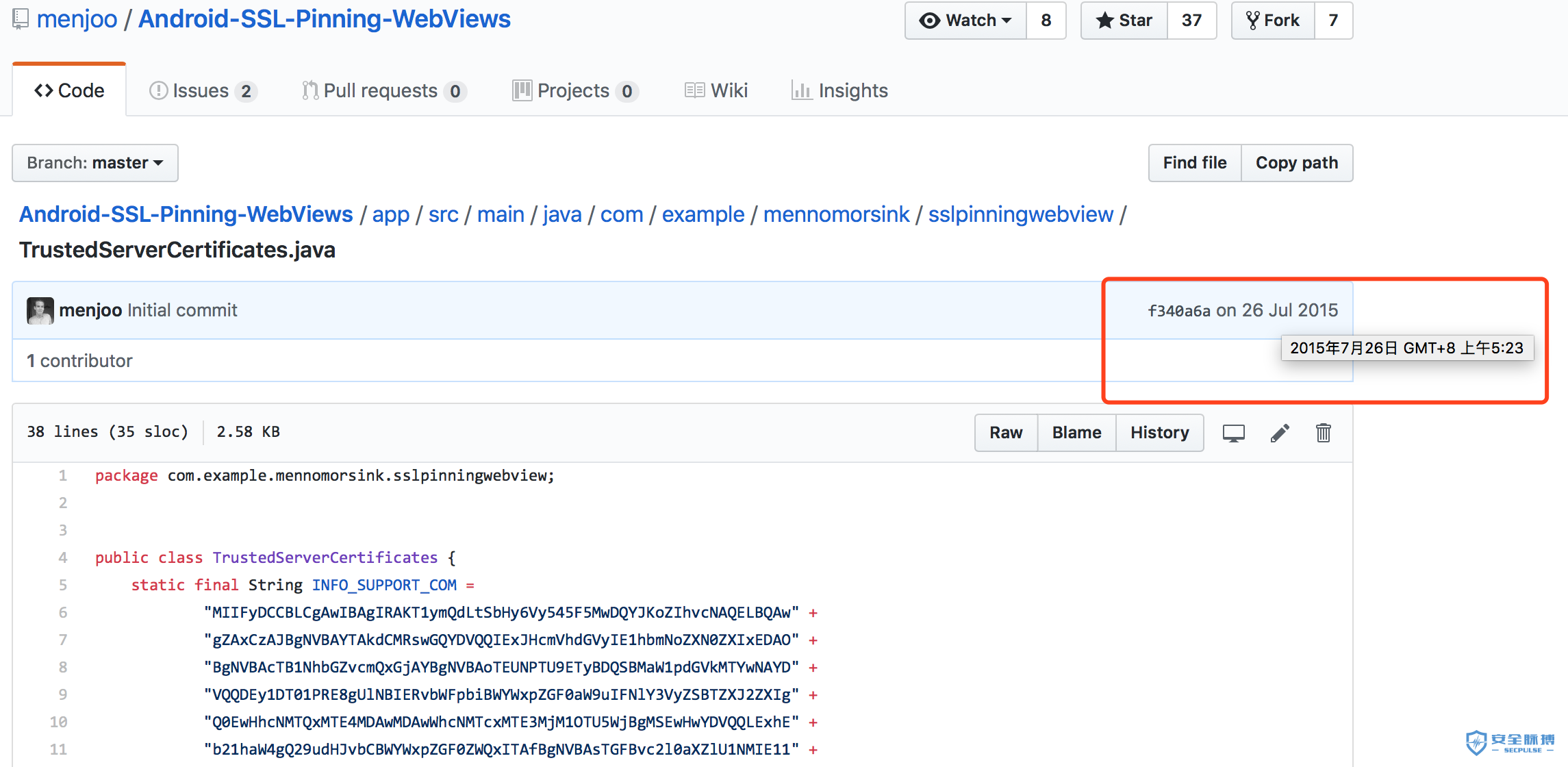Go to Android-SSL-Pinning-WebViews breadcrumb root
The height and width of the screenshot is (767, 1568).
[x=186, y=214]
